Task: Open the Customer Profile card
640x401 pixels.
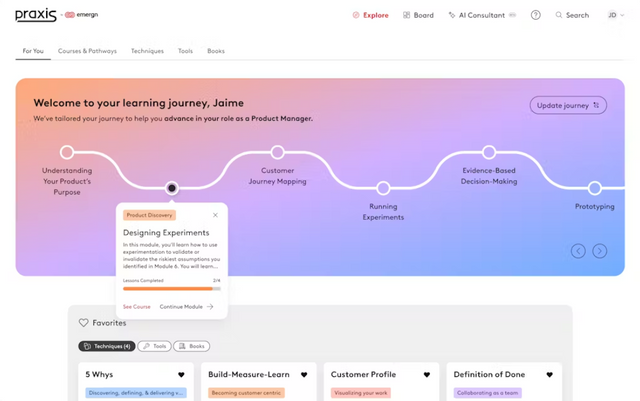Action: pyautogui.click(x=382, y=381)
